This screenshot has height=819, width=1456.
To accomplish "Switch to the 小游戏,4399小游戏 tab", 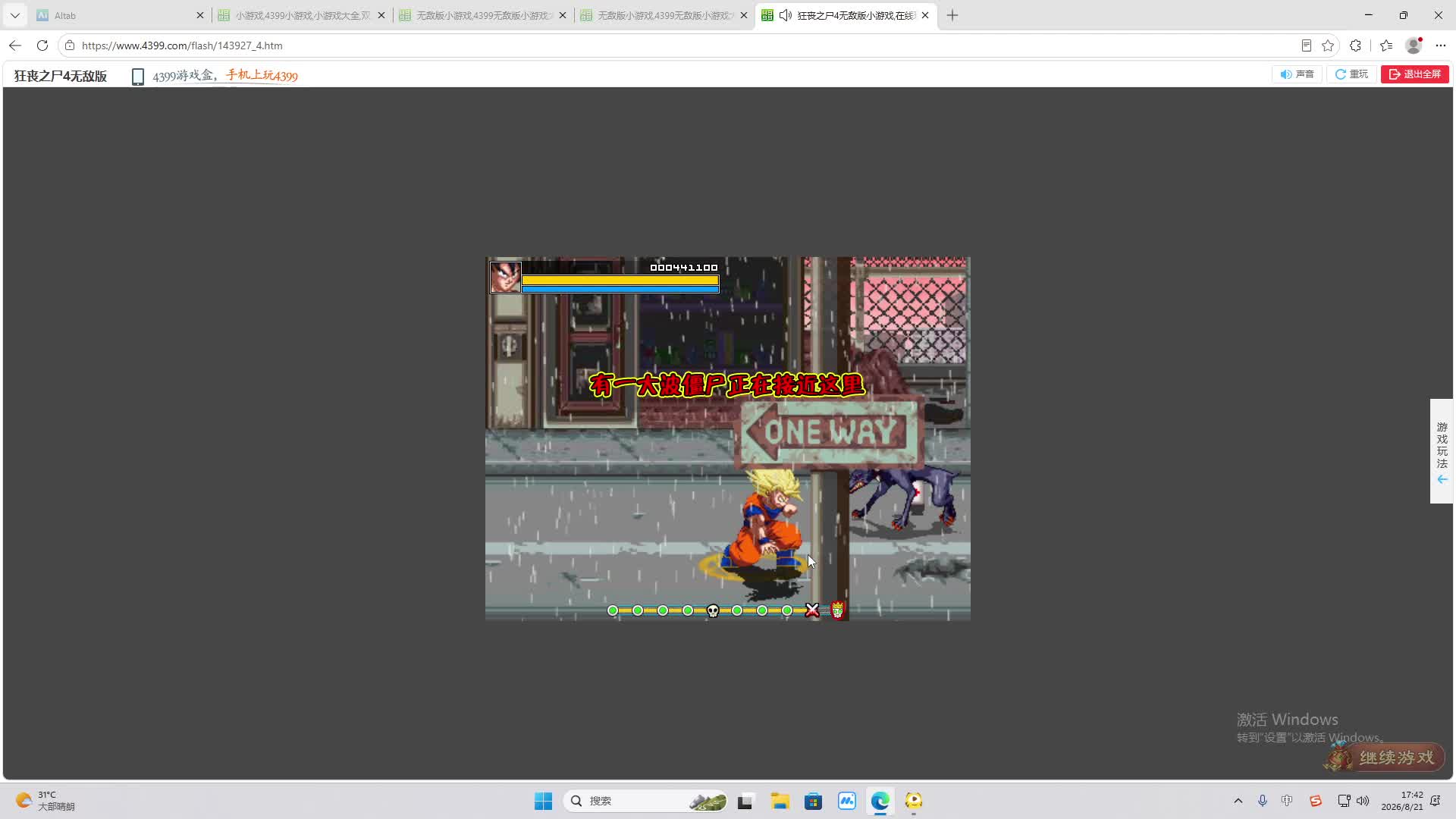I will [x=301, y=15].
